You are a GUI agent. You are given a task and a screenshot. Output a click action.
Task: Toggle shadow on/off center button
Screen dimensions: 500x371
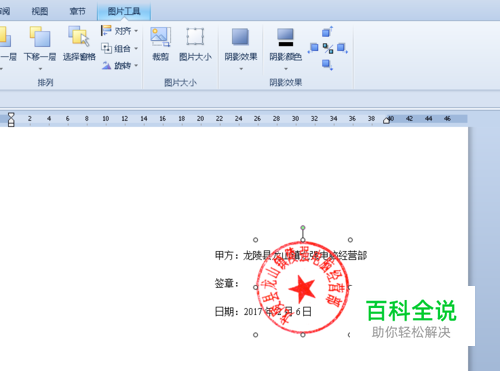coord(328,48)
